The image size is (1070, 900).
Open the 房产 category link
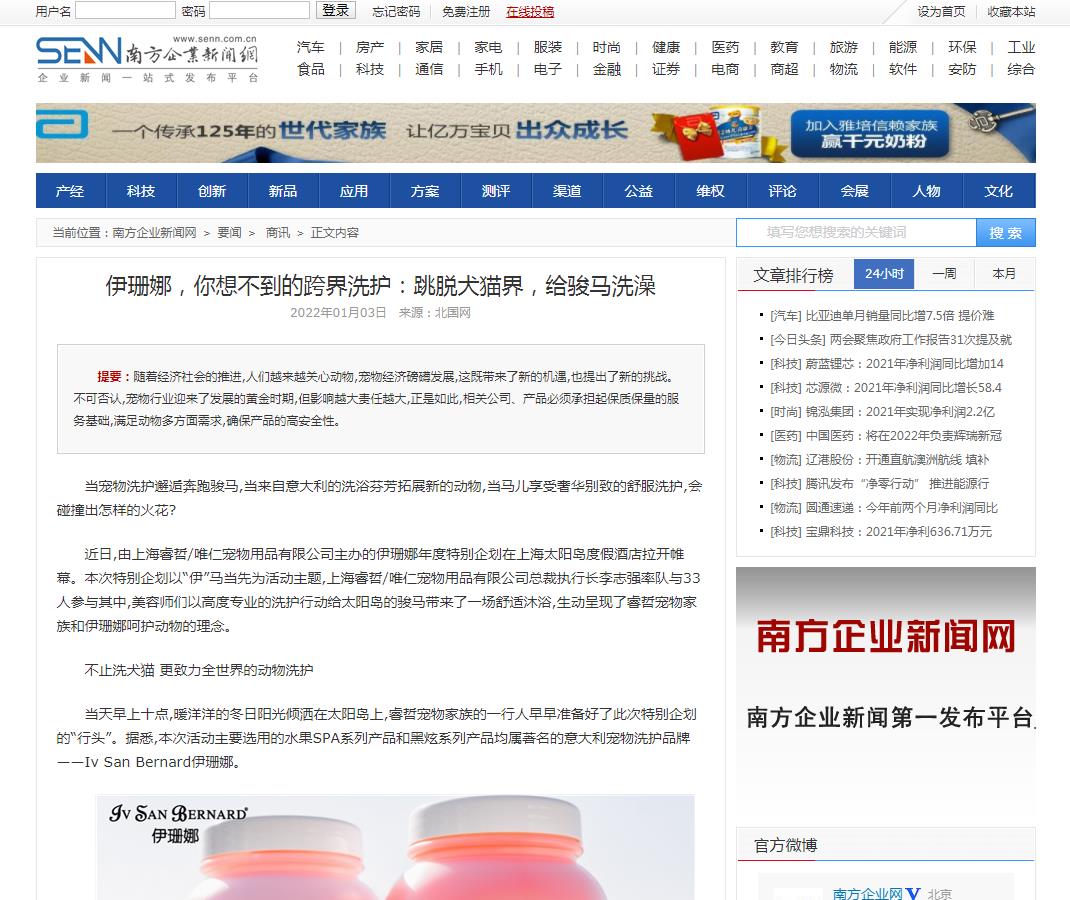(370, 47)
